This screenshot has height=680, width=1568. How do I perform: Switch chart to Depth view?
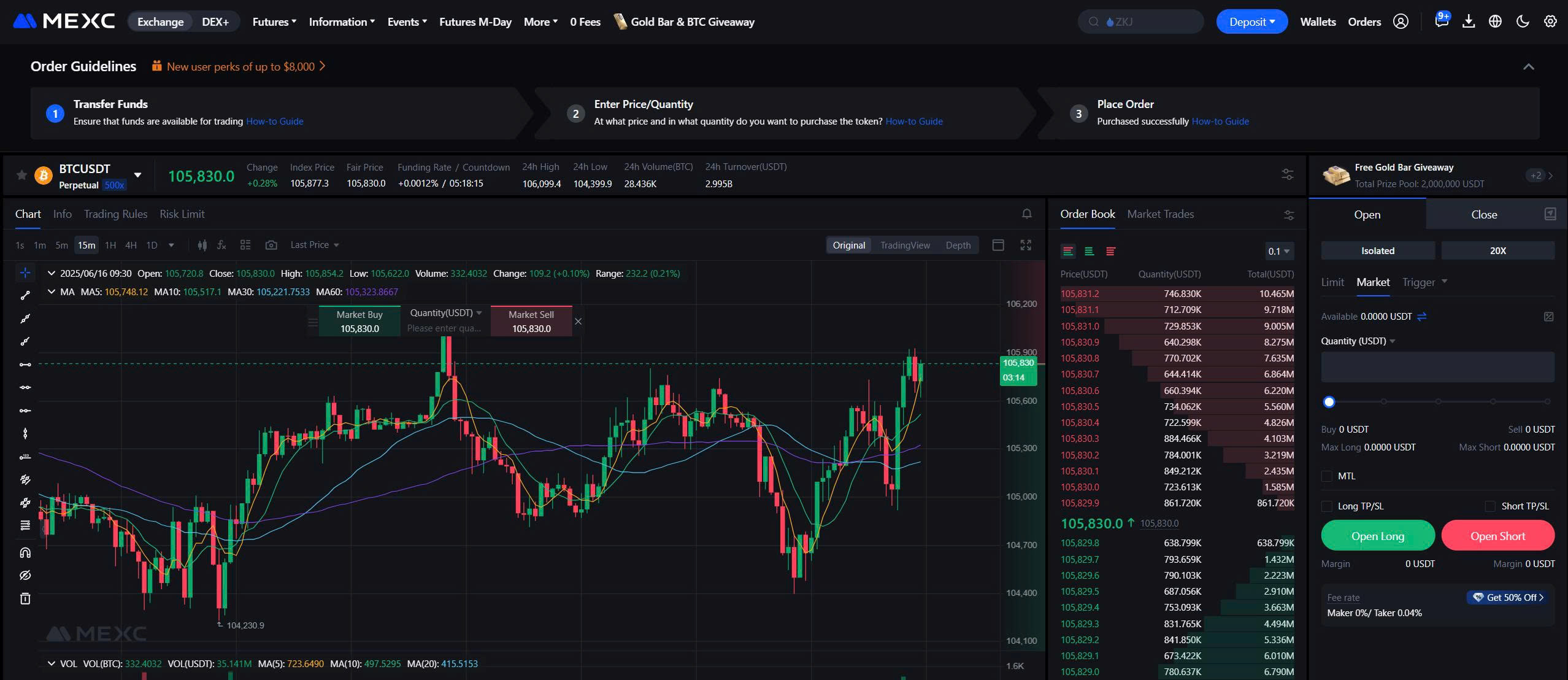(958, 245)
